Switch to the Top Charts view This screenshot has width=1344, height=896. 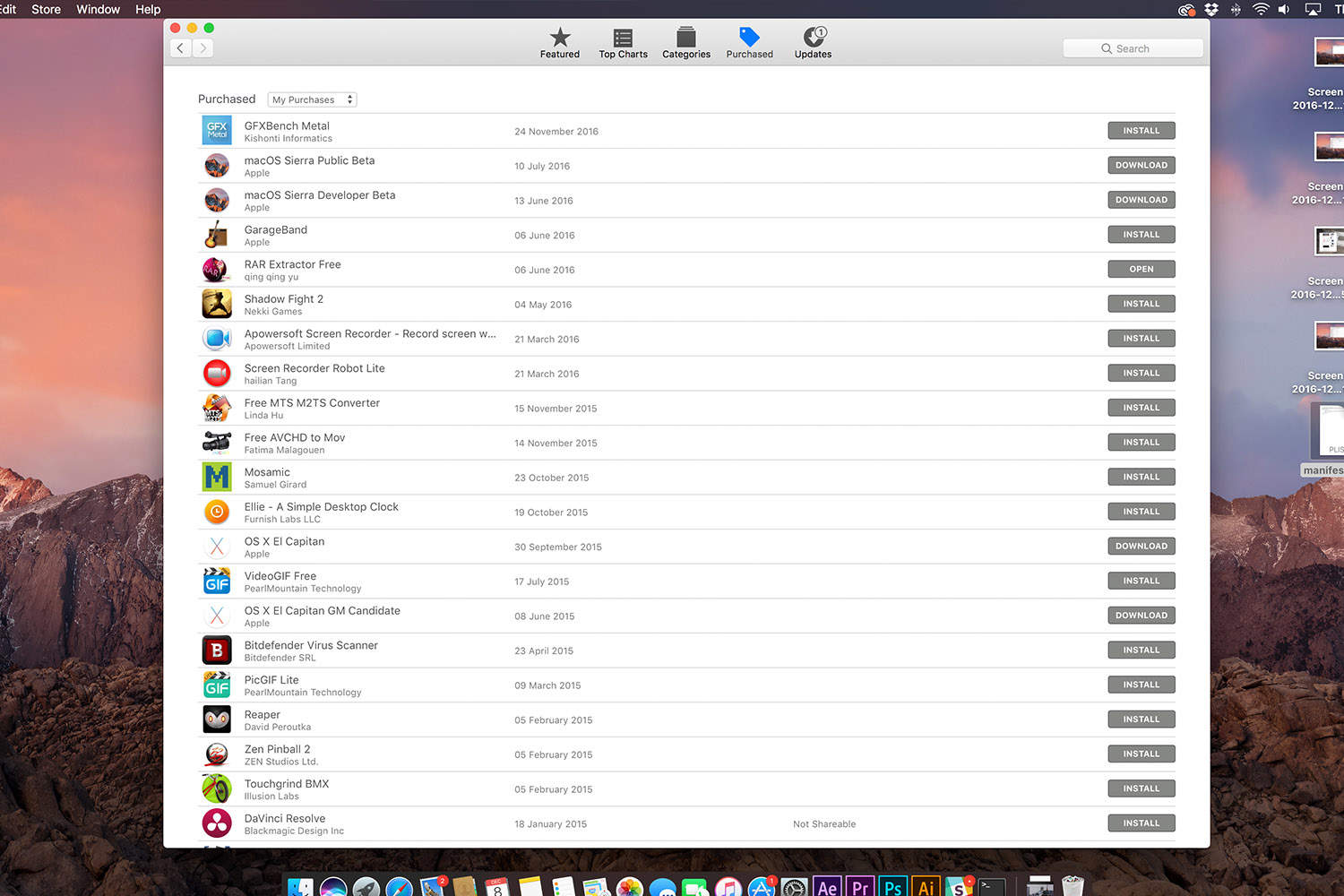tap(623, 42)
